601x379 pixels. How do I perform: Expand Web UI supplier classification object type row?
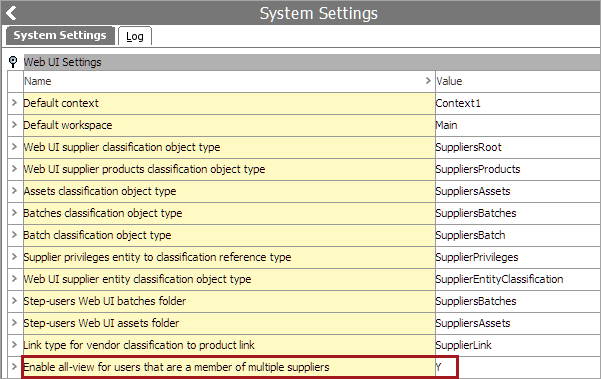tap(15, 147)
